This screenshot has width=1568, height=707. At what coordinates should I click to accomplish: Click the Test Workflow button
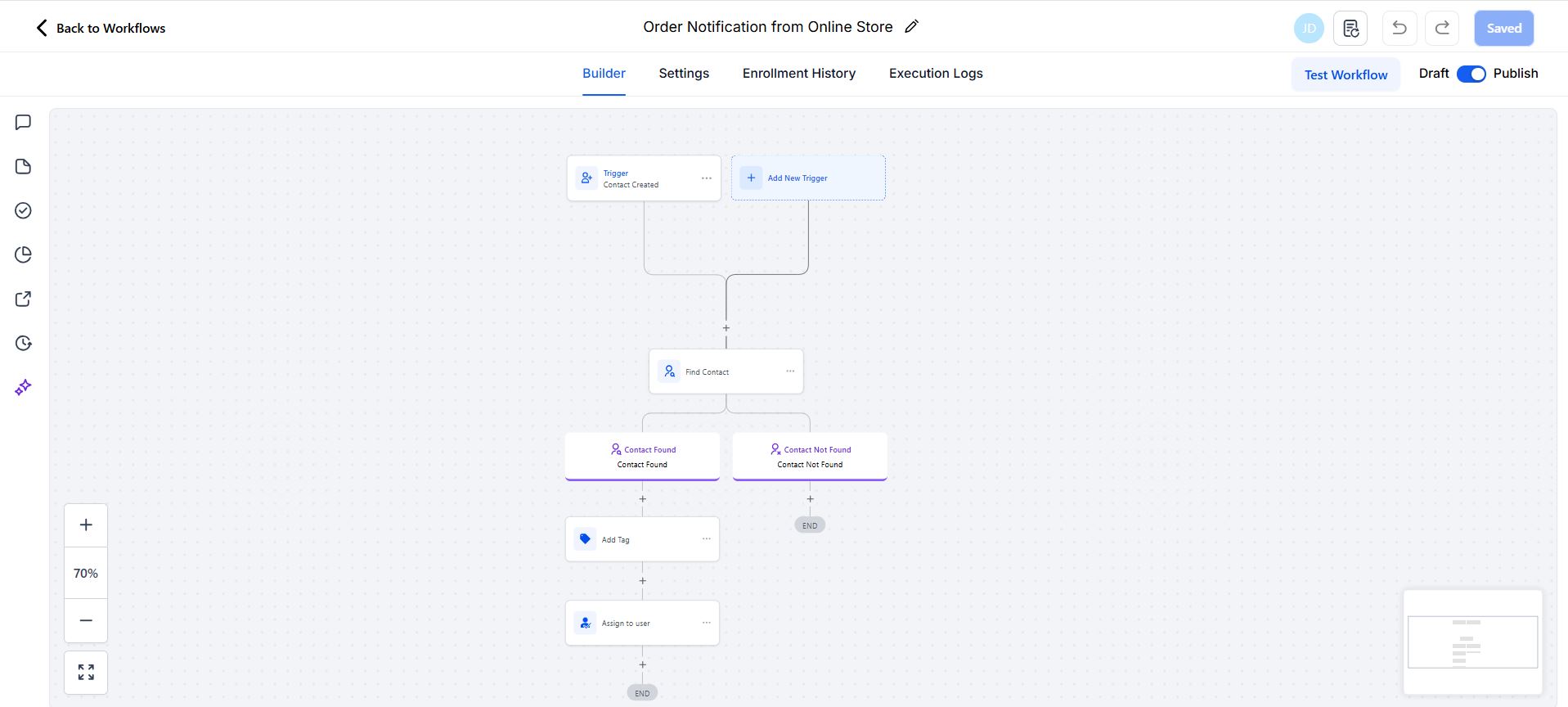point(1346,74)
